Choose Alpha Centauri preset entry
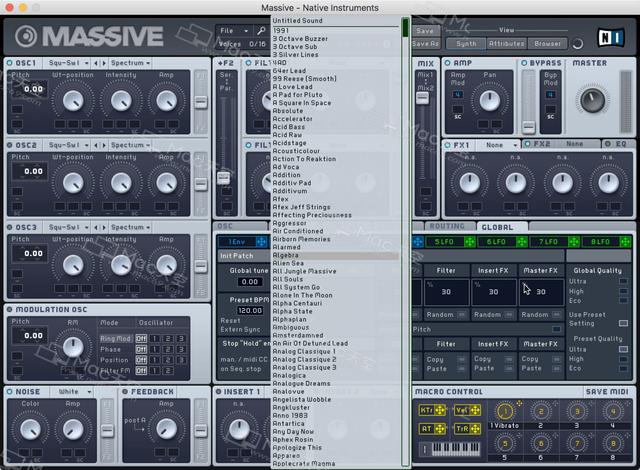Viewport: 640px width, 470px height. pyautogui.click(x=335, y=303)
